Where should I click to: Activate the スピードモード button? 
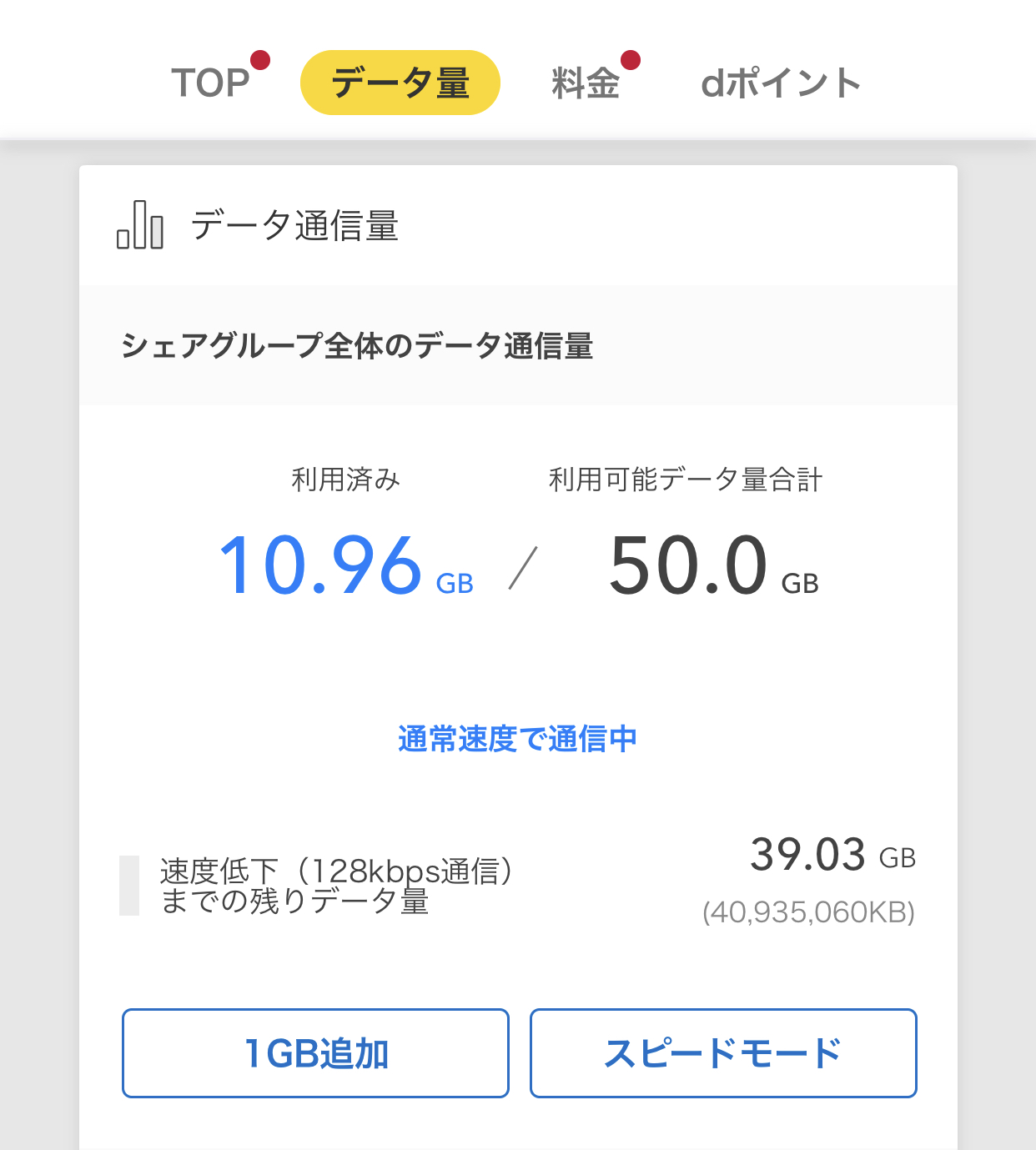click(723, 1053)
